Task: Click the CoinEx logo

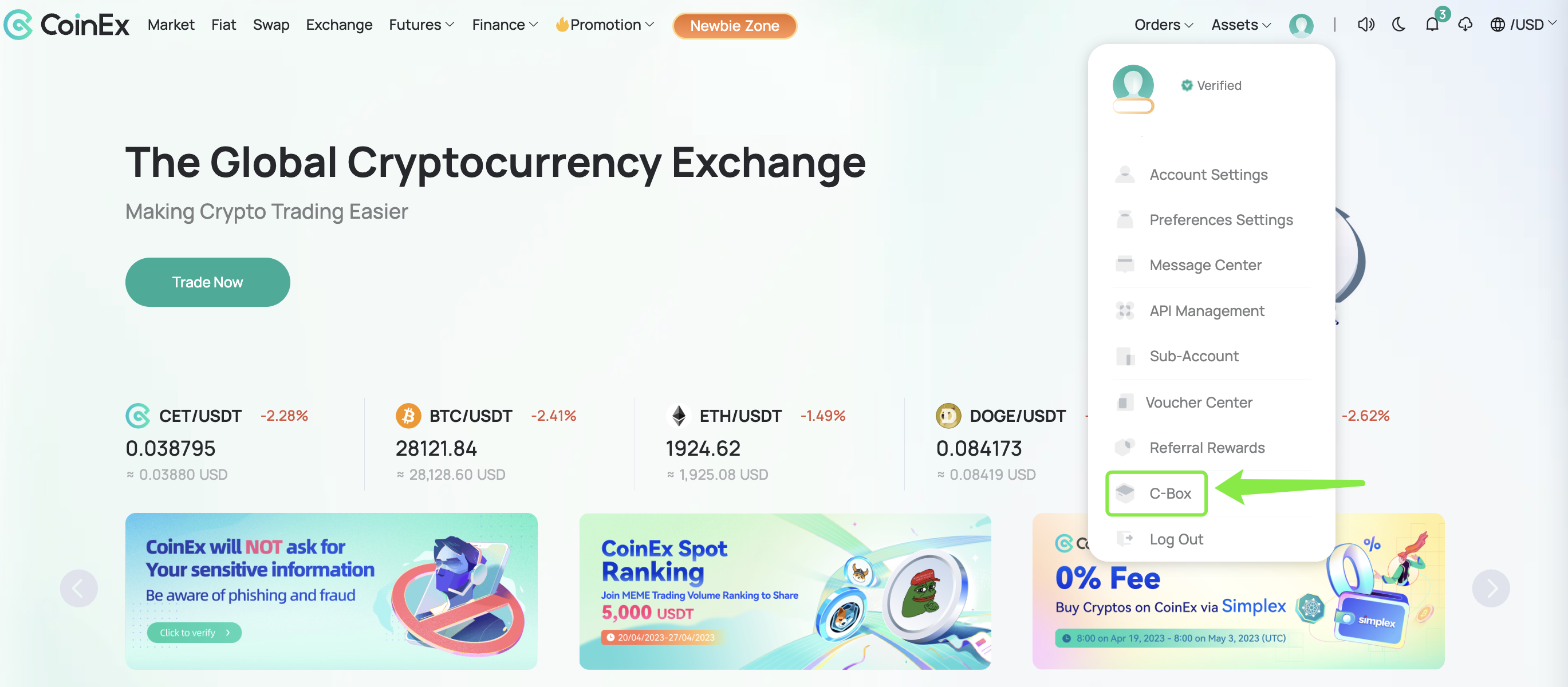Action: (x=66, y=25)
